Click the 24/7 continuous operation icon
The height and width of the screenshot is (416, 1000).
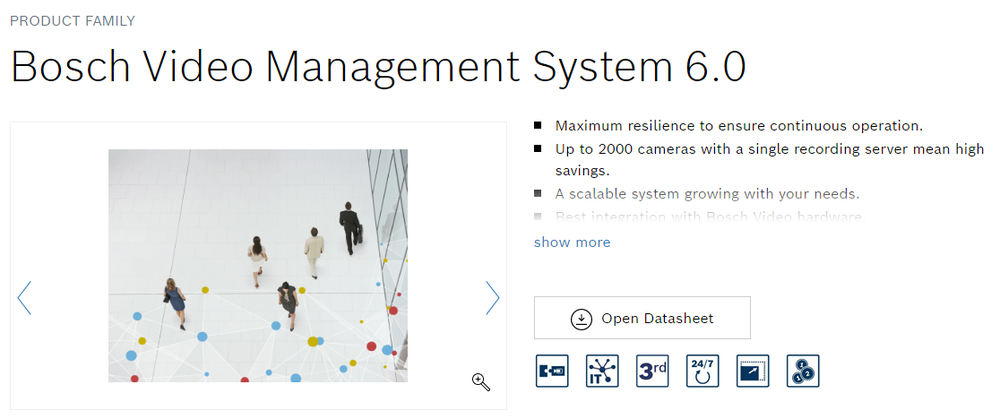(702, 371)
